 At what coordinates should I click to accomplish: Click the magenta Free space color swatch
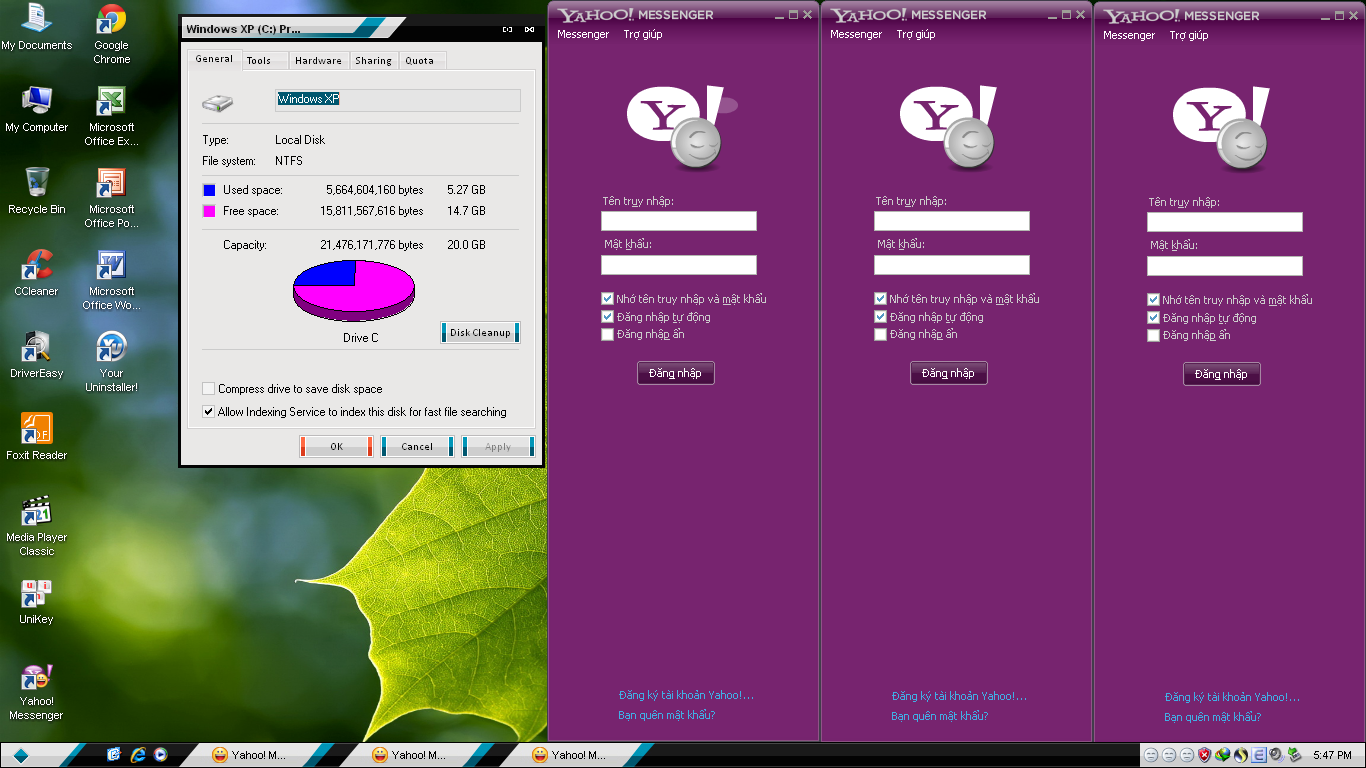[209, 211]
